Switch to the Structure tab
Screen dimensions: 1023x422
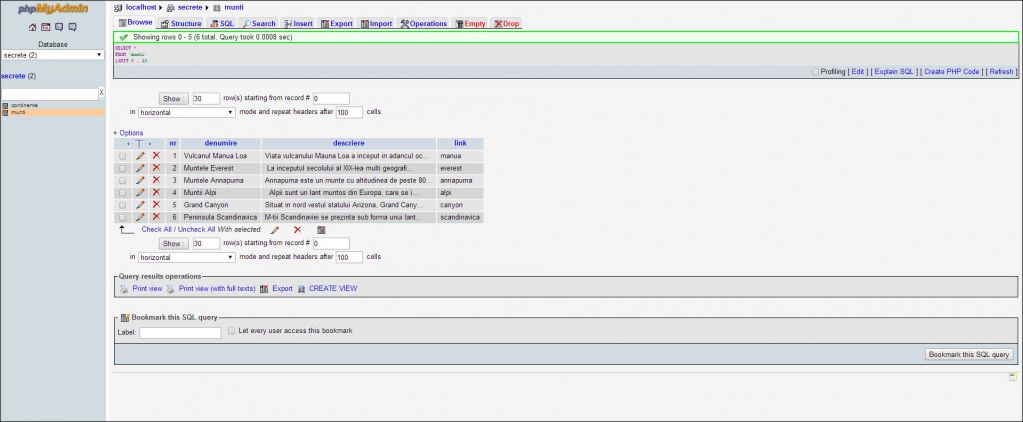(181, 23)
